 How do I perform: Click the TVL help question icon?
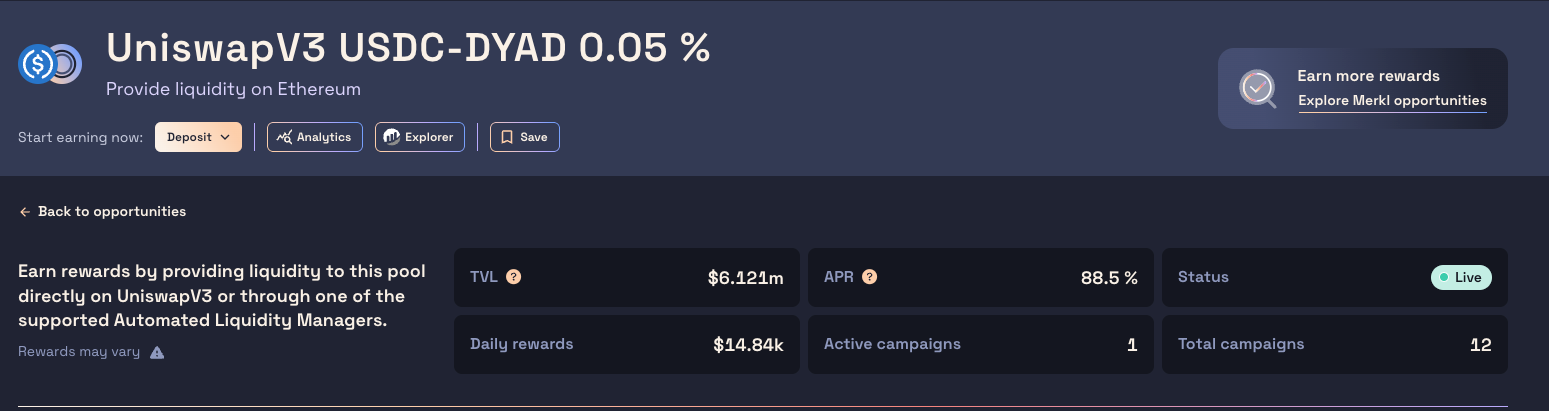(x=514, y=277)
